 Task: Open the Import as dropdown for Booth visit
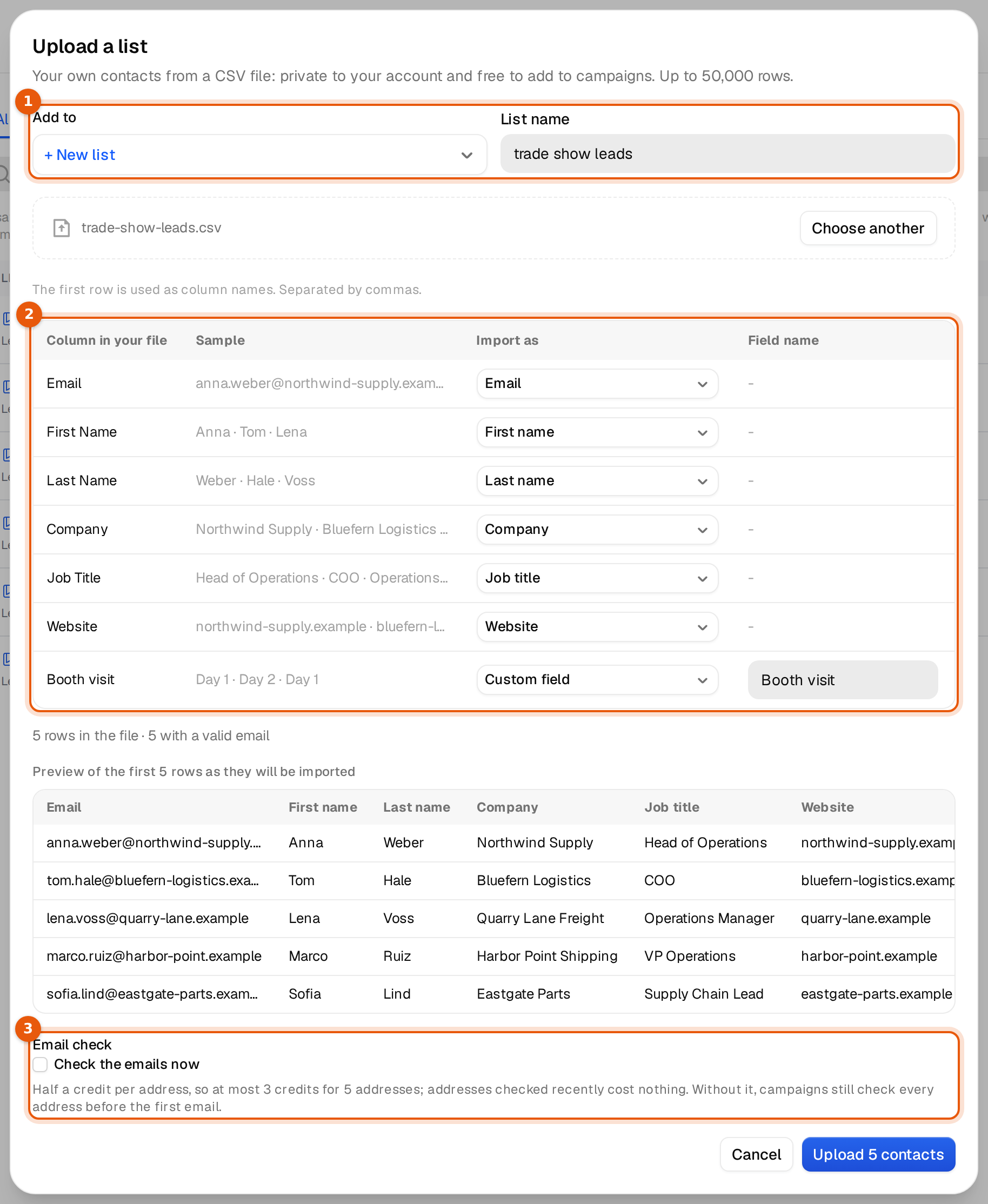pyautogui.click(x=597, y=679)
